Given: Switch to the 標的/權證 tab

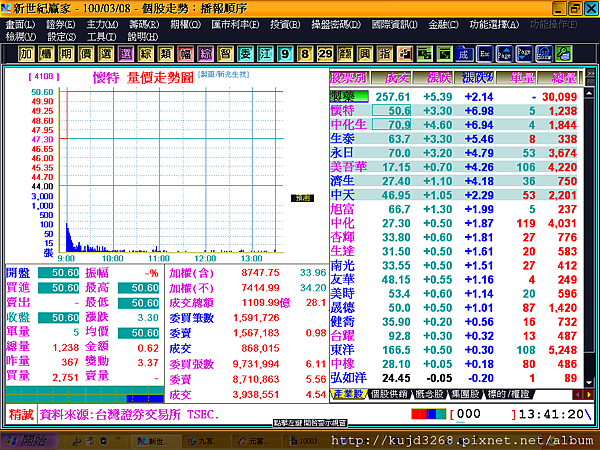Looking at the screenshot, I should 508,394.
